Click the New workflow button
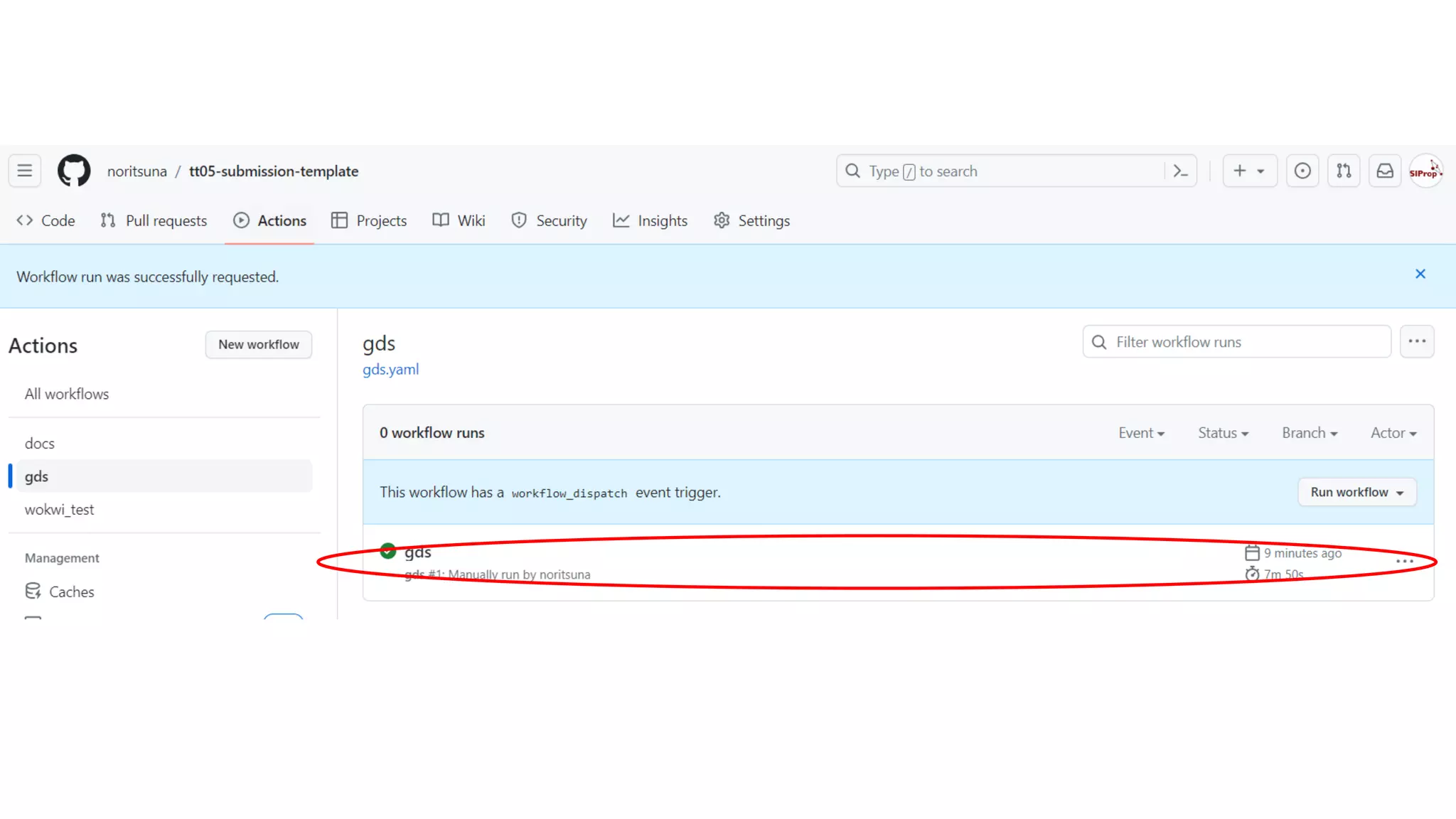The width and height of the screenshot is (1456, 819). click(259, 345)
